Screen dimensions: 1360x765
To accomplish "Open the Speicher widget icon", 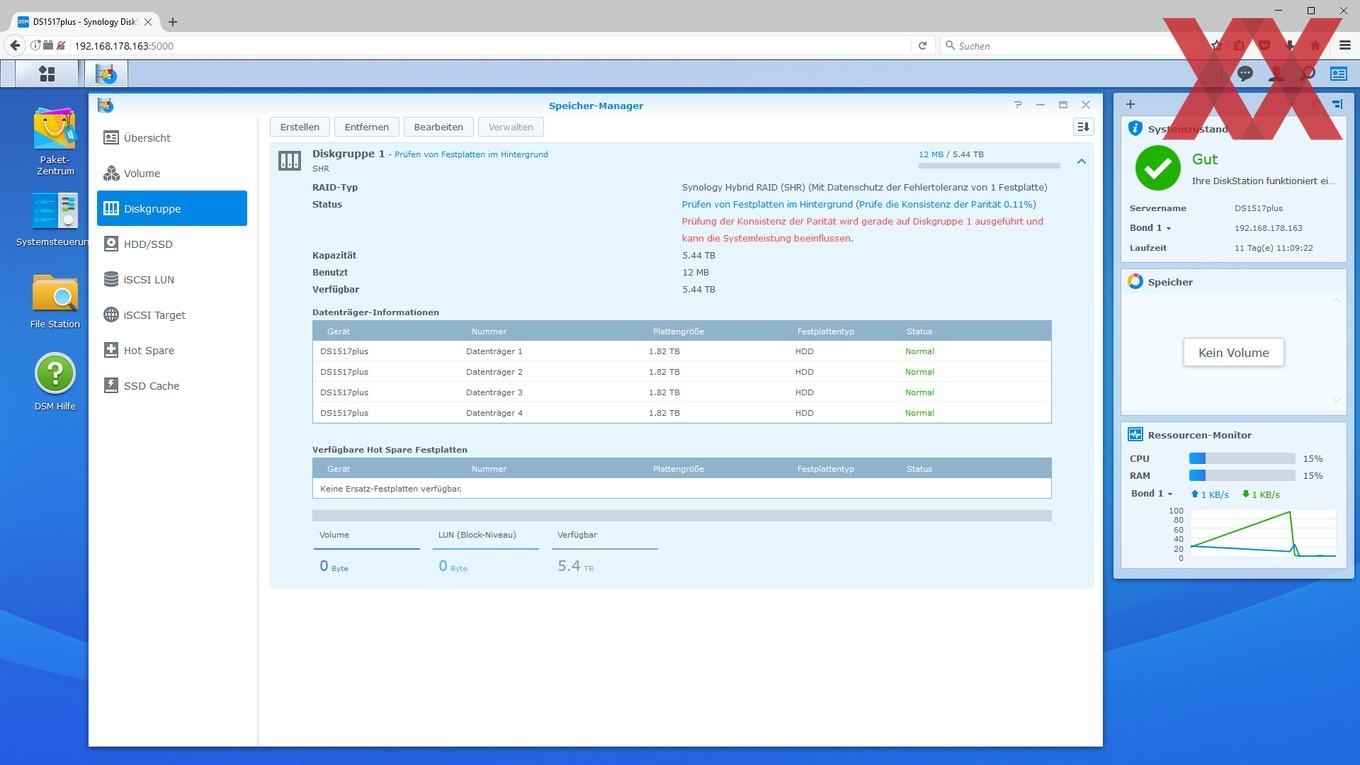I will click(1135, 282).
